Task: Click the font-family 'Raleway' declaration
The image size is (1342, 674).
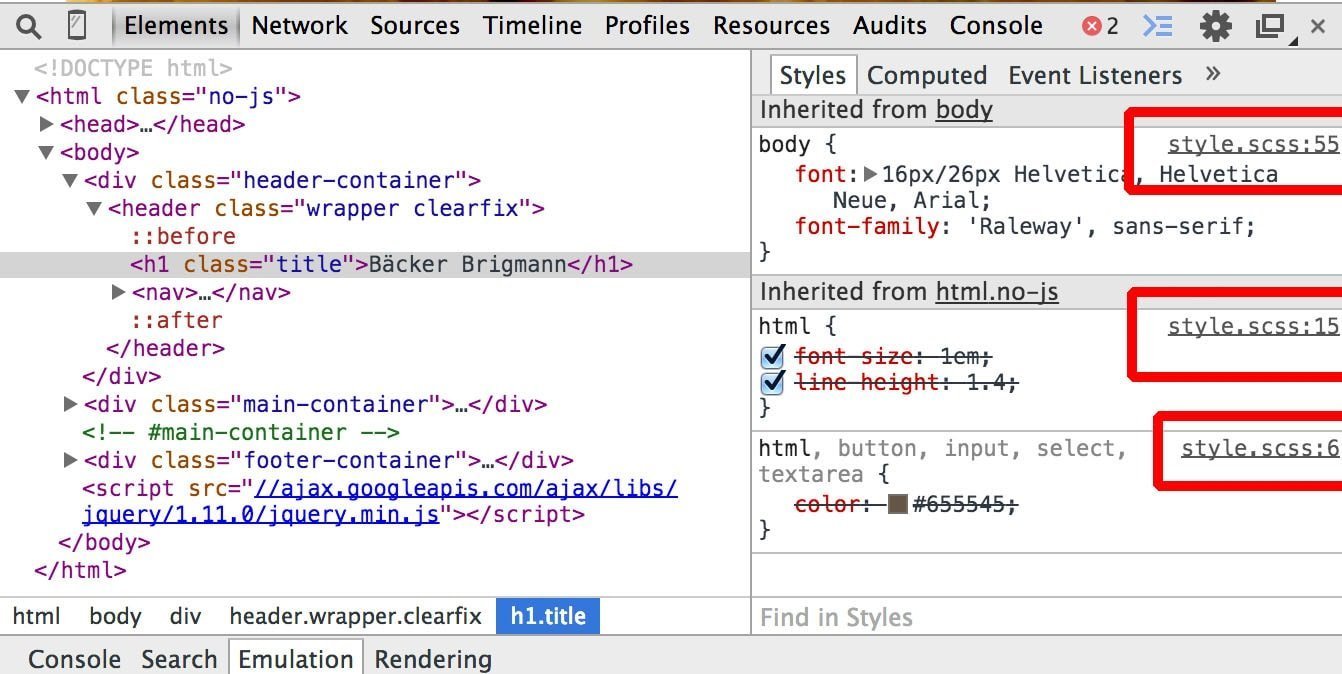Action: pos(1025,226)
